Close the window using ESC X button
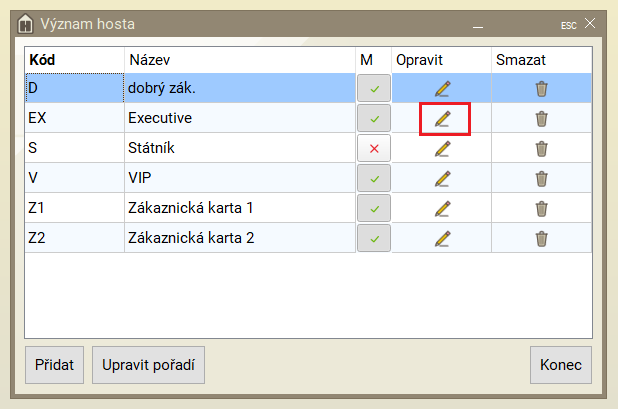 click(590, 22)
